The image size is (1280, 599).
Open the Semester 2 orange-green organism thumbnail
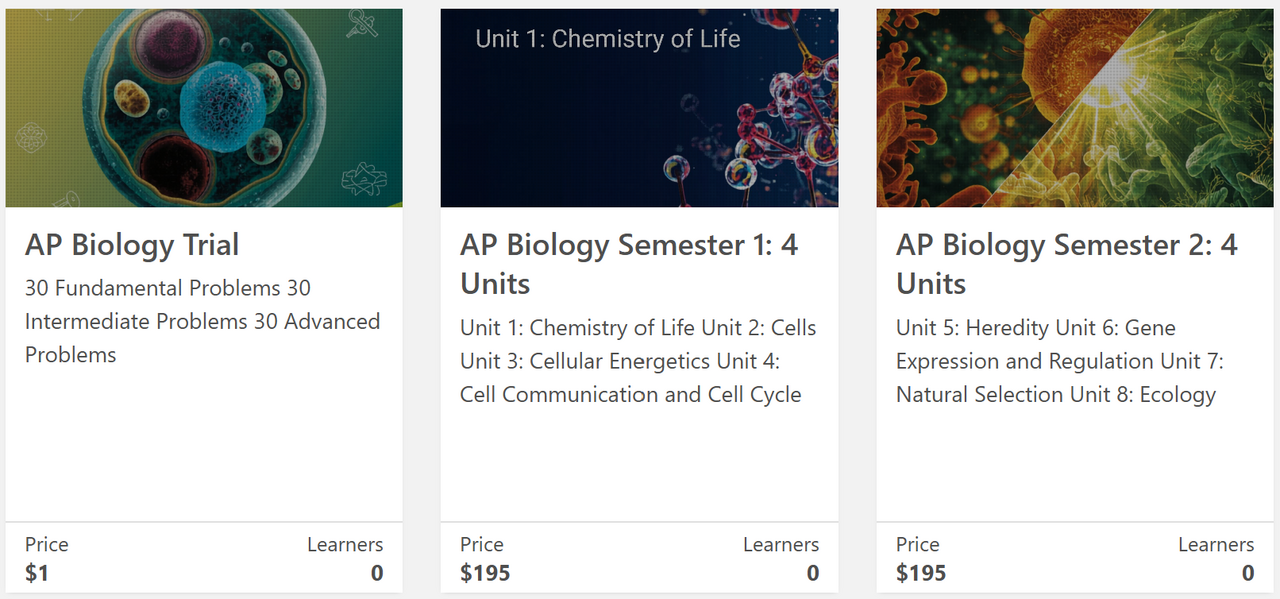click(1075, 108)
